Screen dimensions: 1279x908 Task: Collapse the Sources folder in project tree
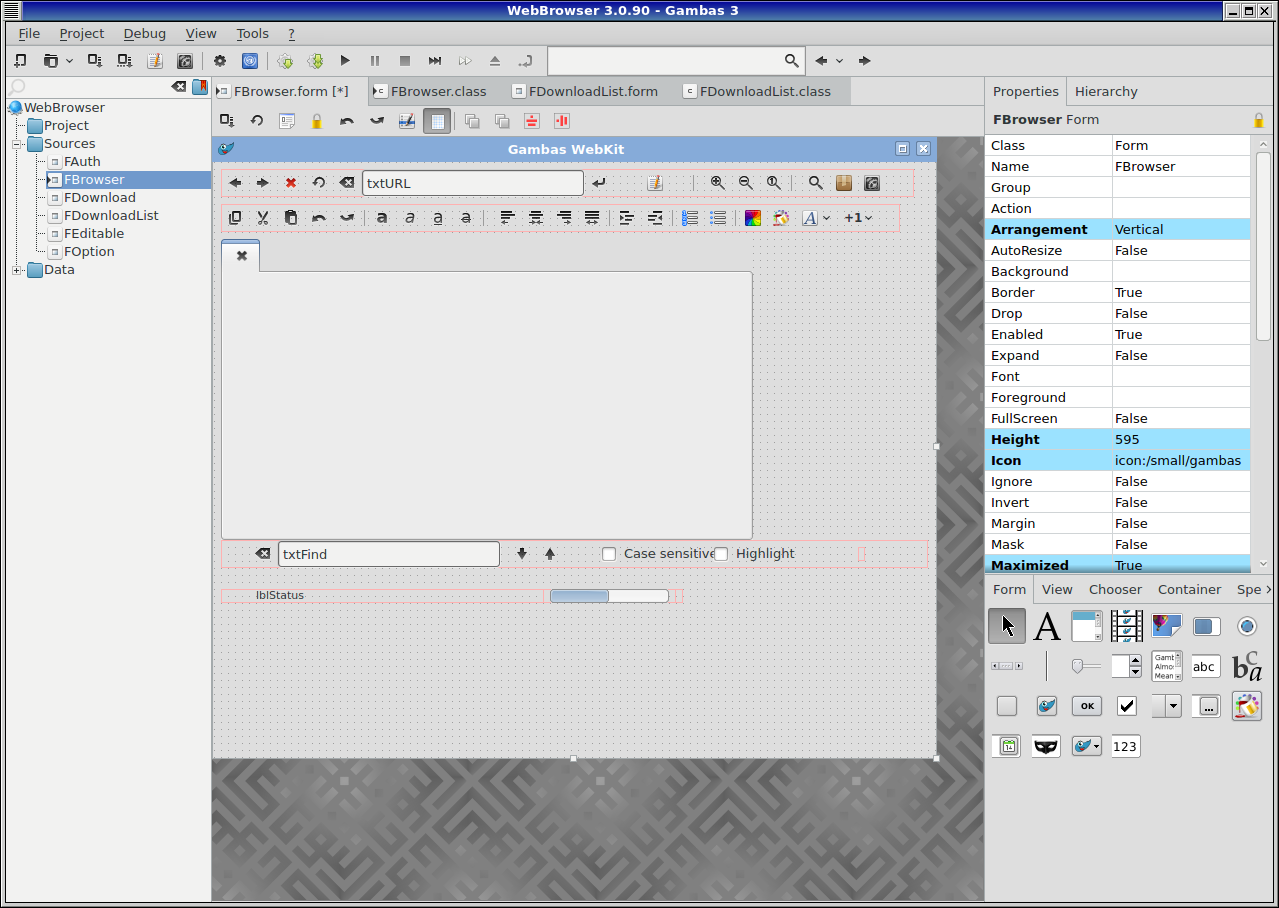(x=17, y=144)
